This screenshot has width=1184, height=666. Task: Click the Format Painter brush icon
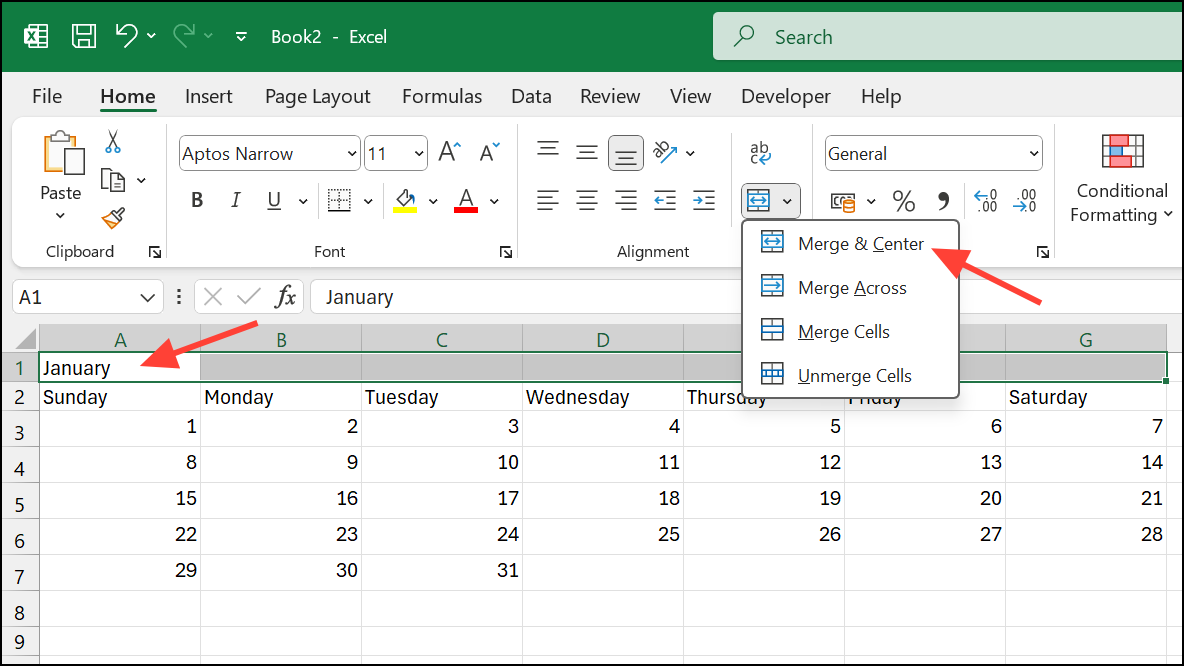click(x=113, y=218)
